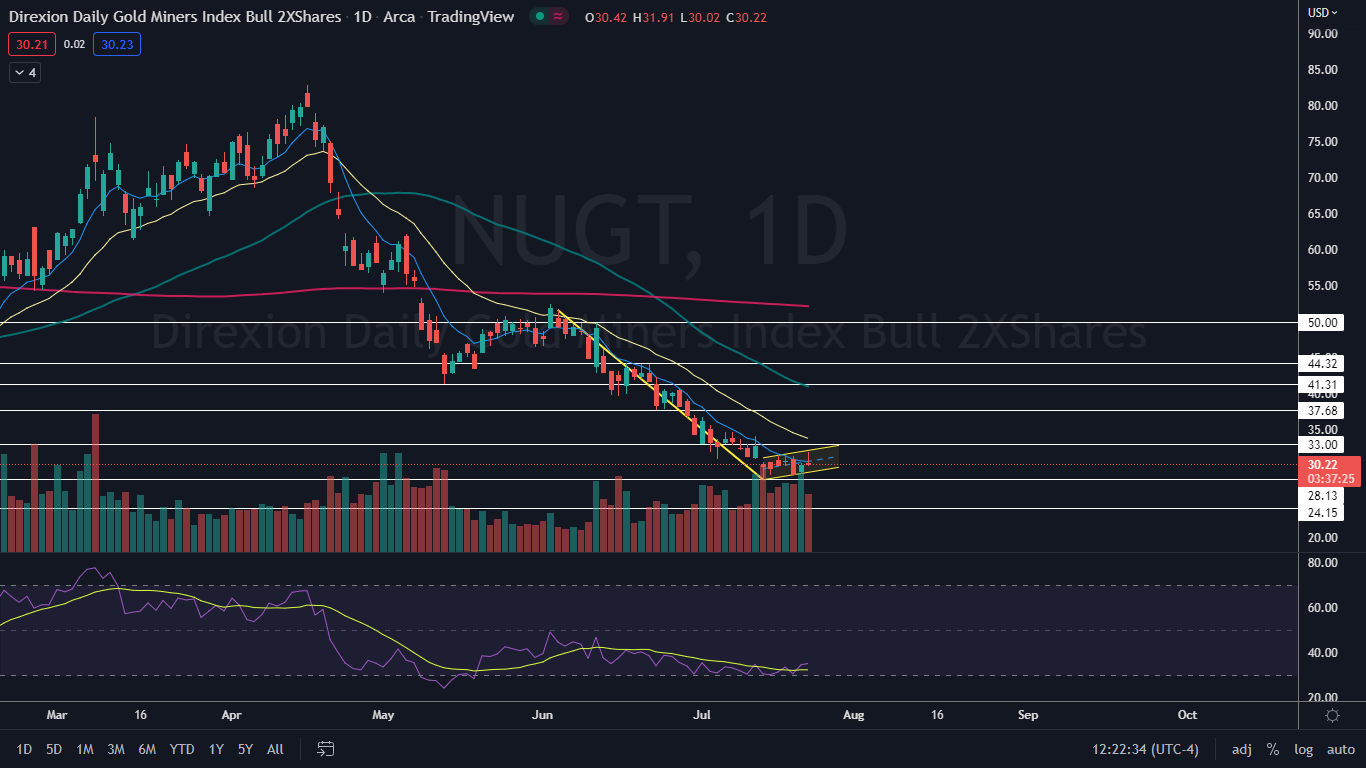Viewport: 1366px width, 768px height.
Task: Select the 3M time range
Action: [116, 749]
